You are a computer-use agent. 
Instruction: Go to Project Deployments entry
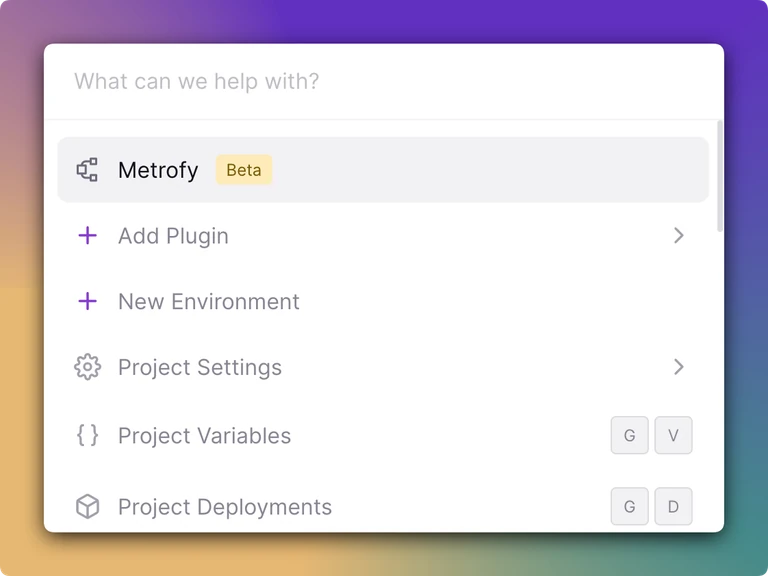click(x=383, y=506)
